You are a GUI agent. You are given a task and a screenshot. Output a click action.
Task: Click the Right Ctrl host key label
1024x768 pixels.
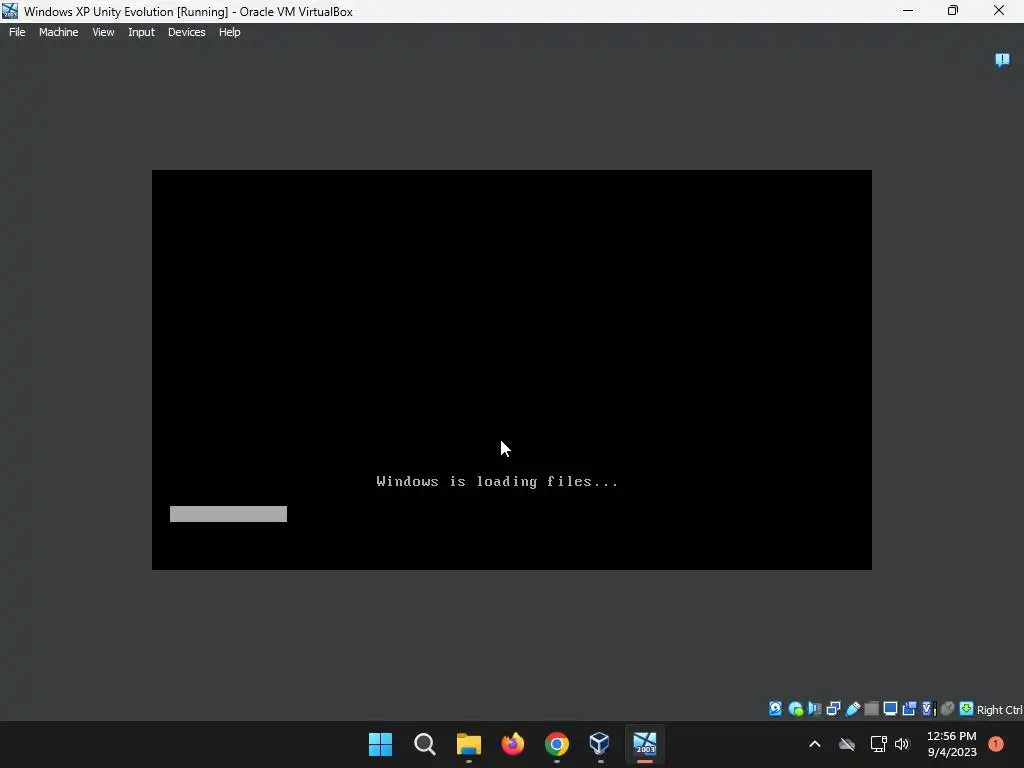click(999, 710)
